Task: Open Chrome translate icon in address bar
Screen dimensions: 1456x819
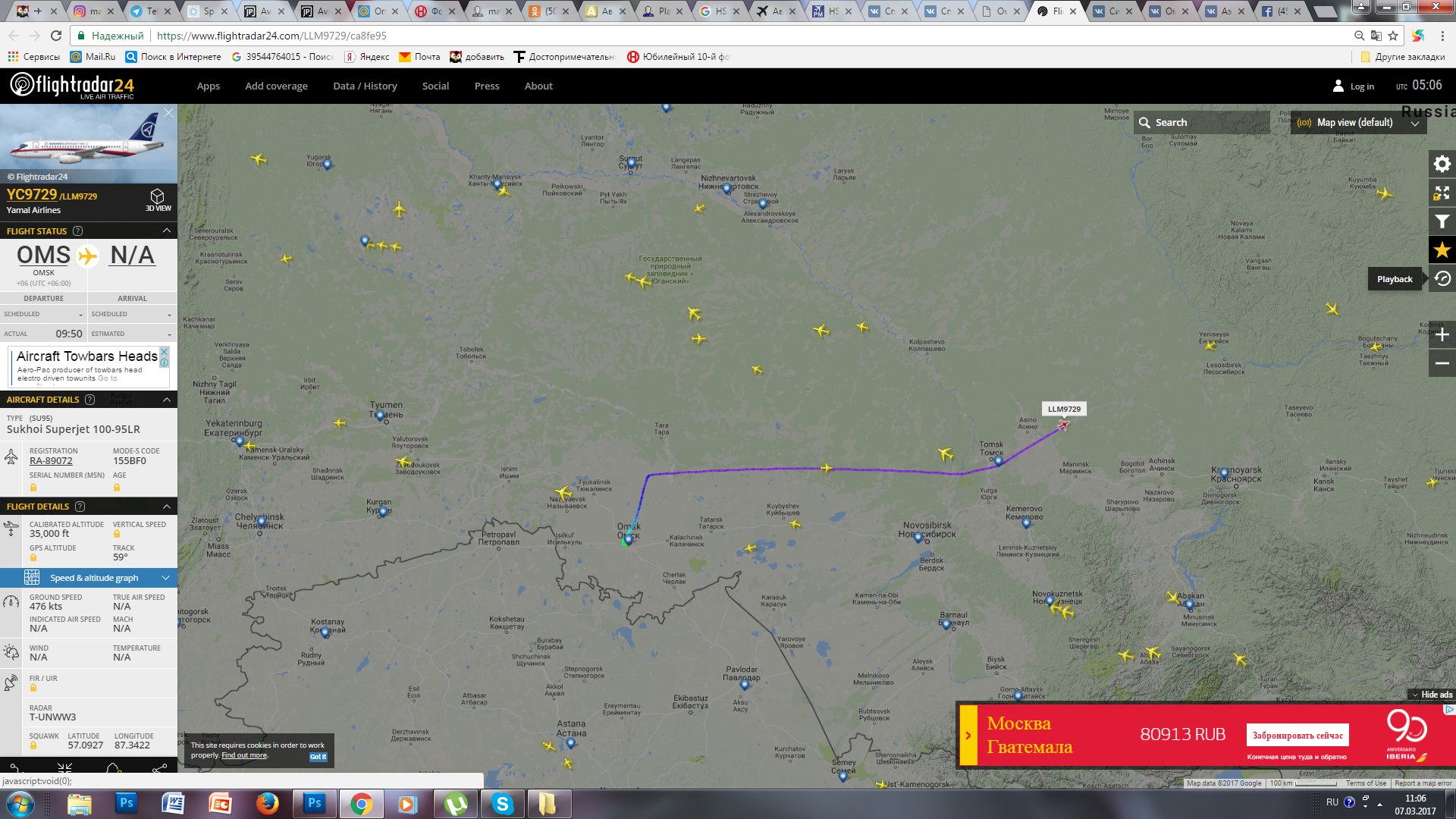Action: 1376,36
